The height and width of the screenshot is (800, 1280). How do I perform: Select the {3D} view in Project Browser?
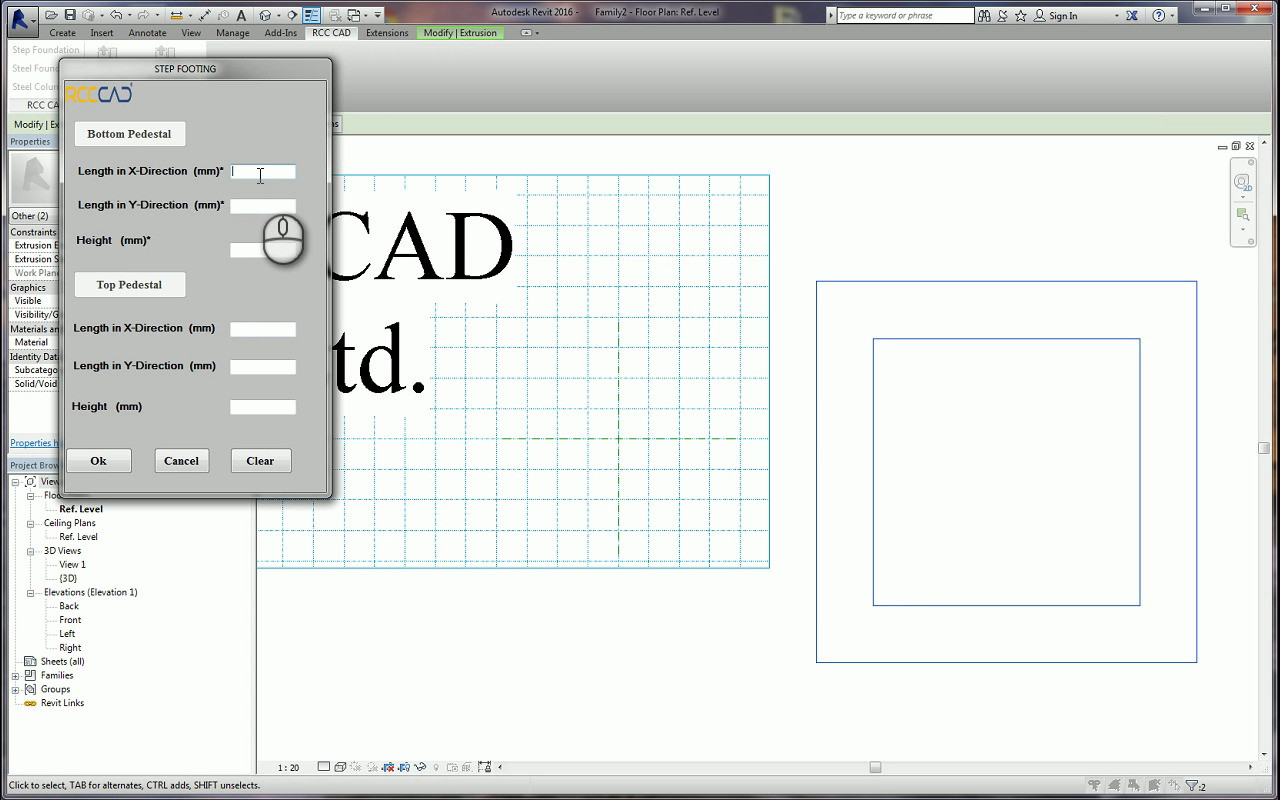(68, 579)
